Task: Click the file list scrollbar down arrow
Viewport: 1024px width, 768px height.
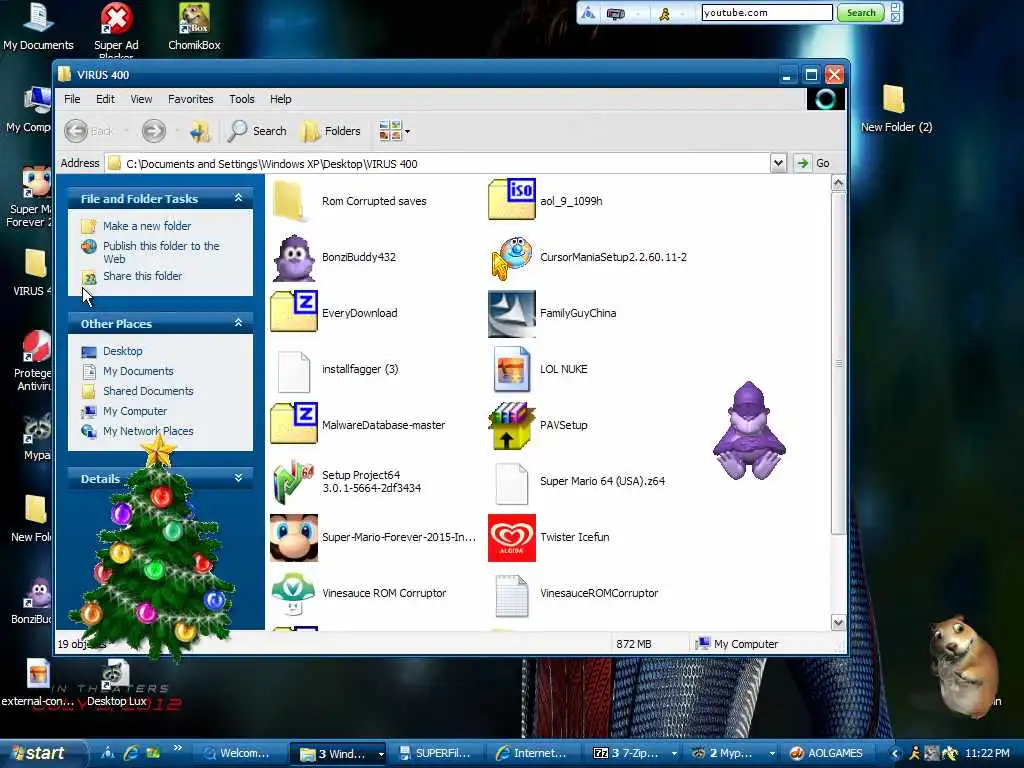Action: 839,622
